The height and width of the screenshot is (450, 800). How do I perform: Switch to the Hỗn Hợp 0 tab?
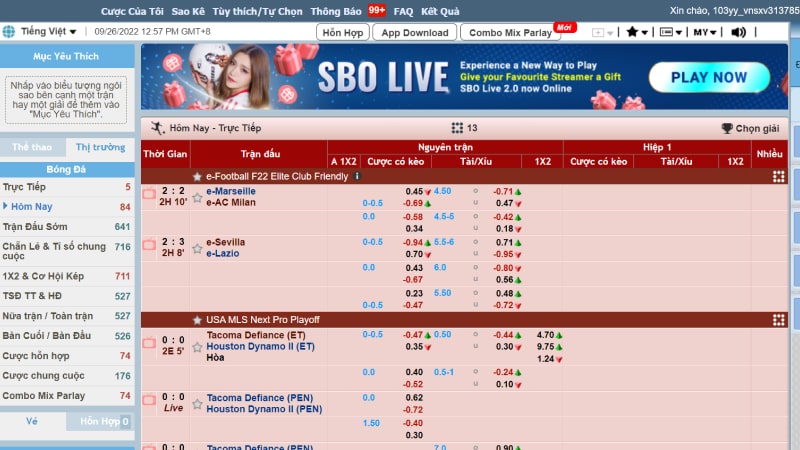pos(101,421)
